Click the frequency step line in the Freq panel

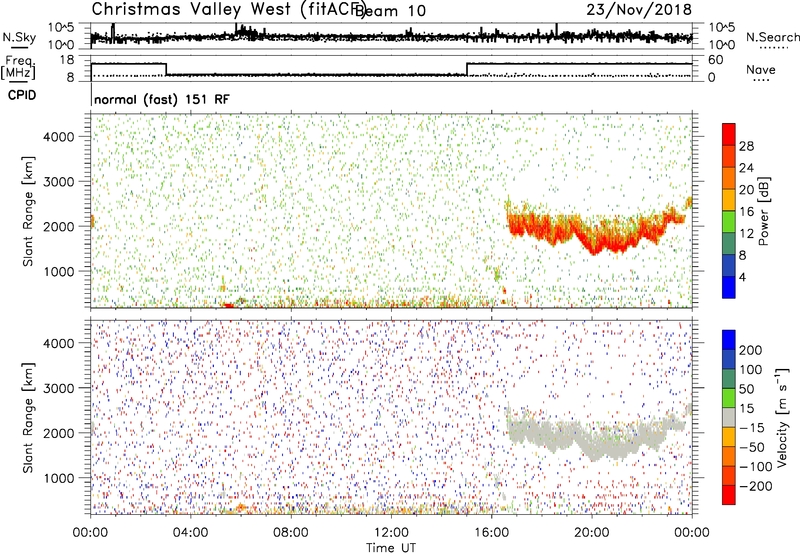(x=391, y=69)
